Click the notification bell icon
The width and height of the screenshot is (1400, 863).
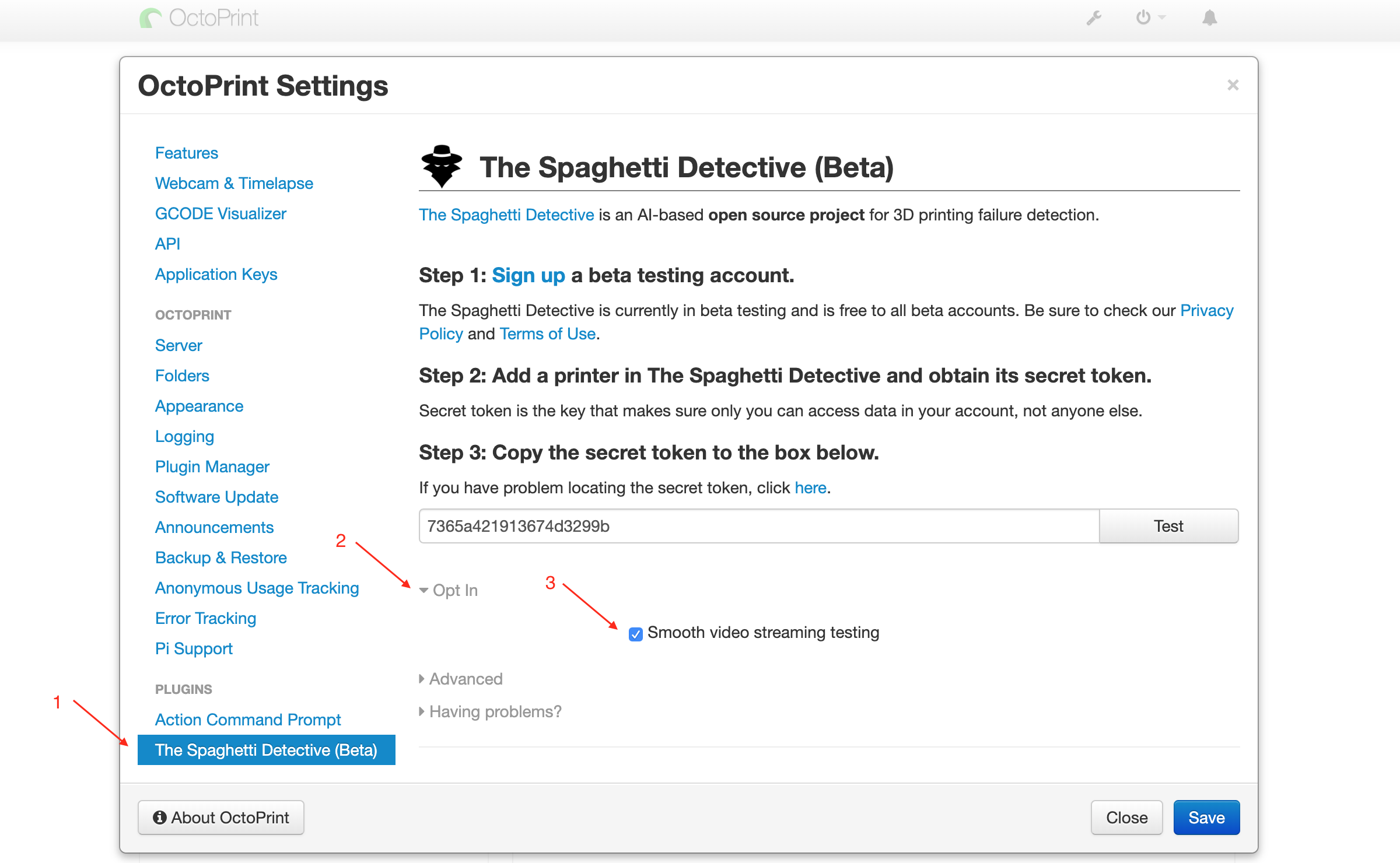coord(1210,18)
